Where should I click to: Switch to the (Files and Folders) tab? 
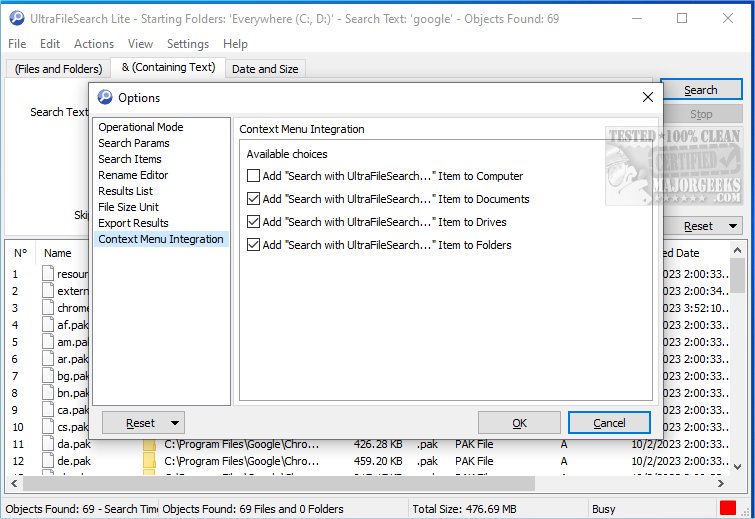click(x=58, y=69)
